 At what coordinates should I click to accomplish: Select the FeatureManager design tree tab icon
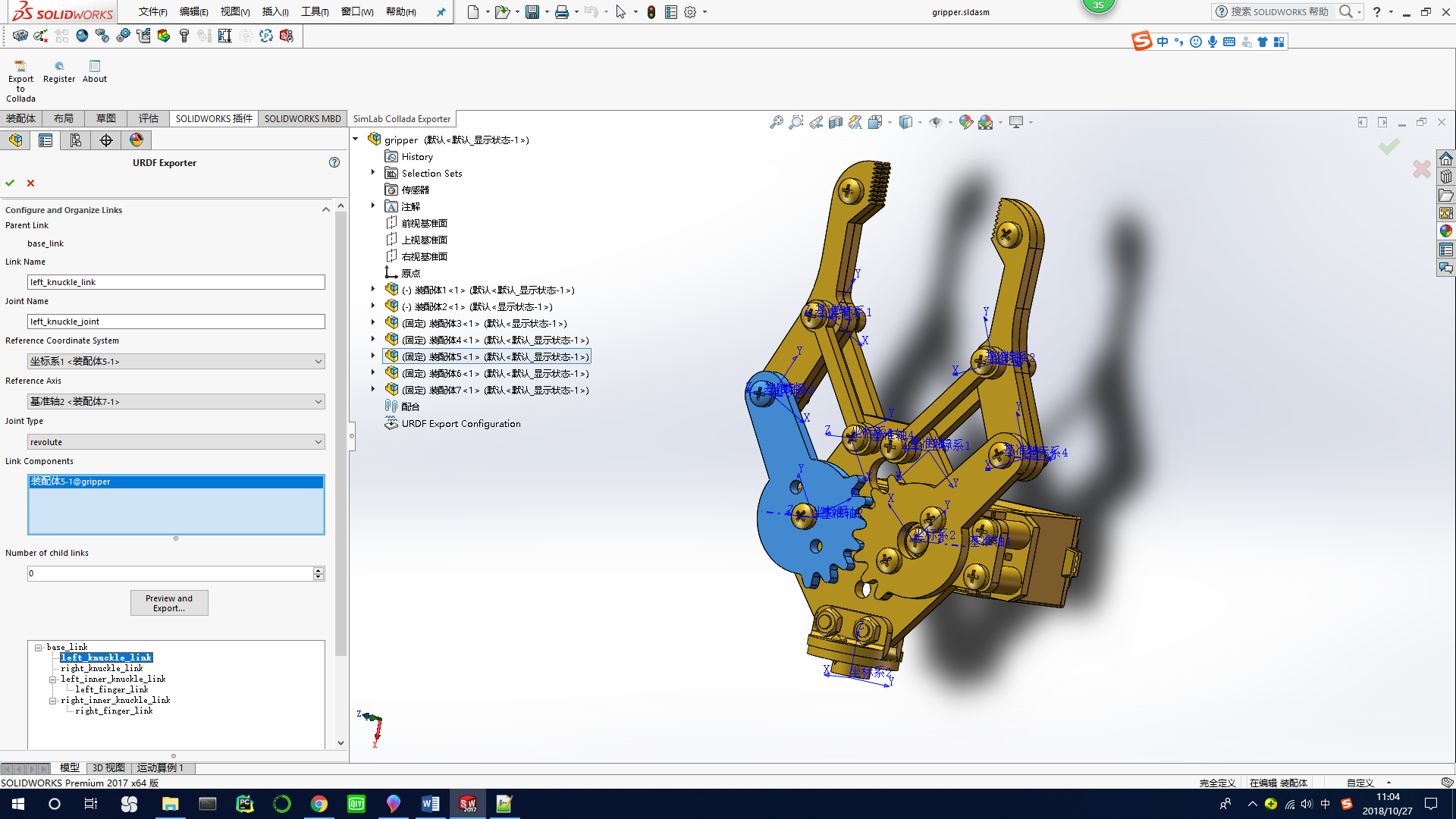click(15, 140)
